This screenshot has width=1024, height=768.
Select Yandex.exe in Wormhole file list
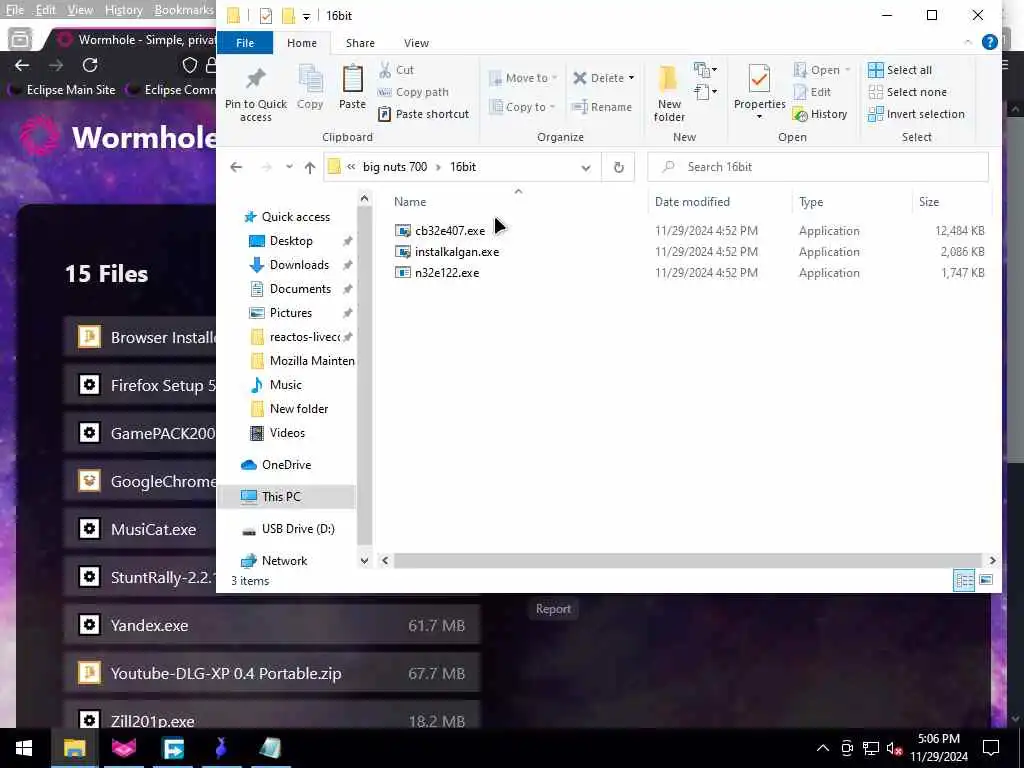[272, 626]
